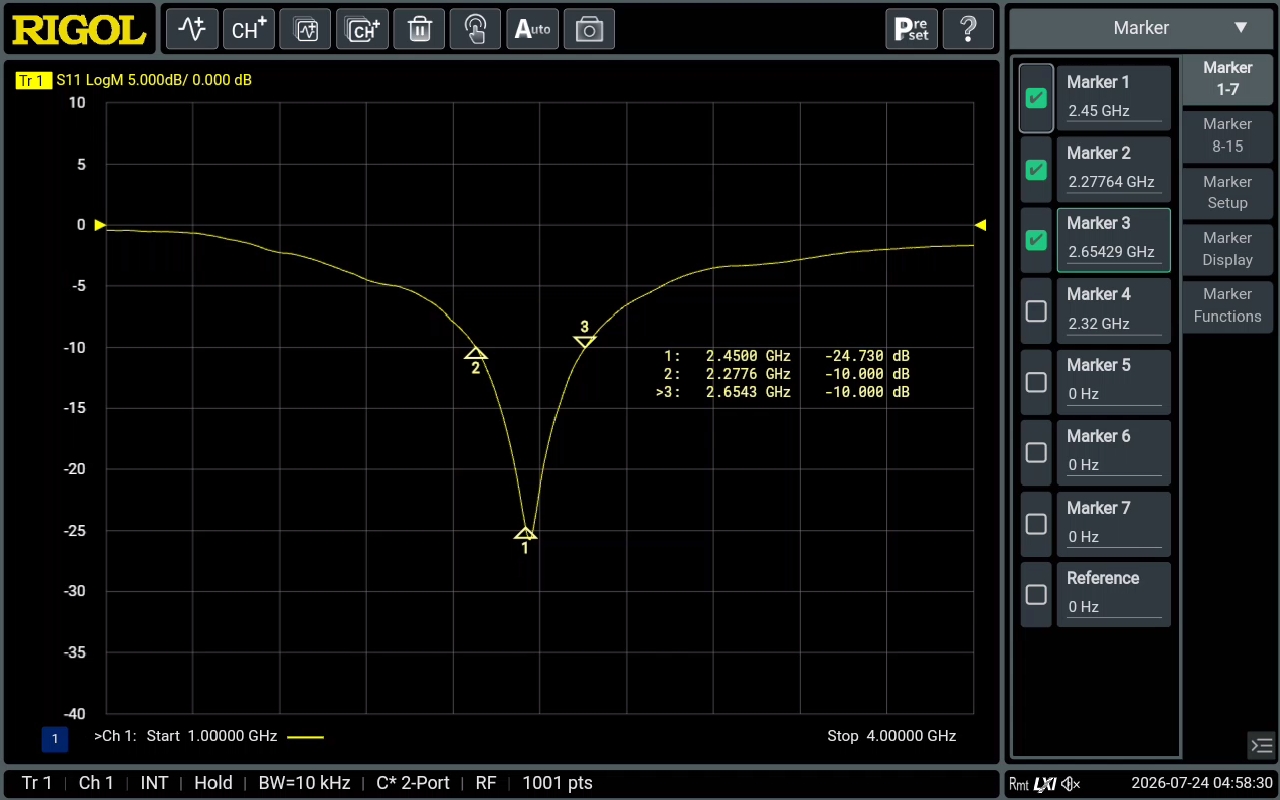Click the BW=10 kHz status entry

coord(304,783)
